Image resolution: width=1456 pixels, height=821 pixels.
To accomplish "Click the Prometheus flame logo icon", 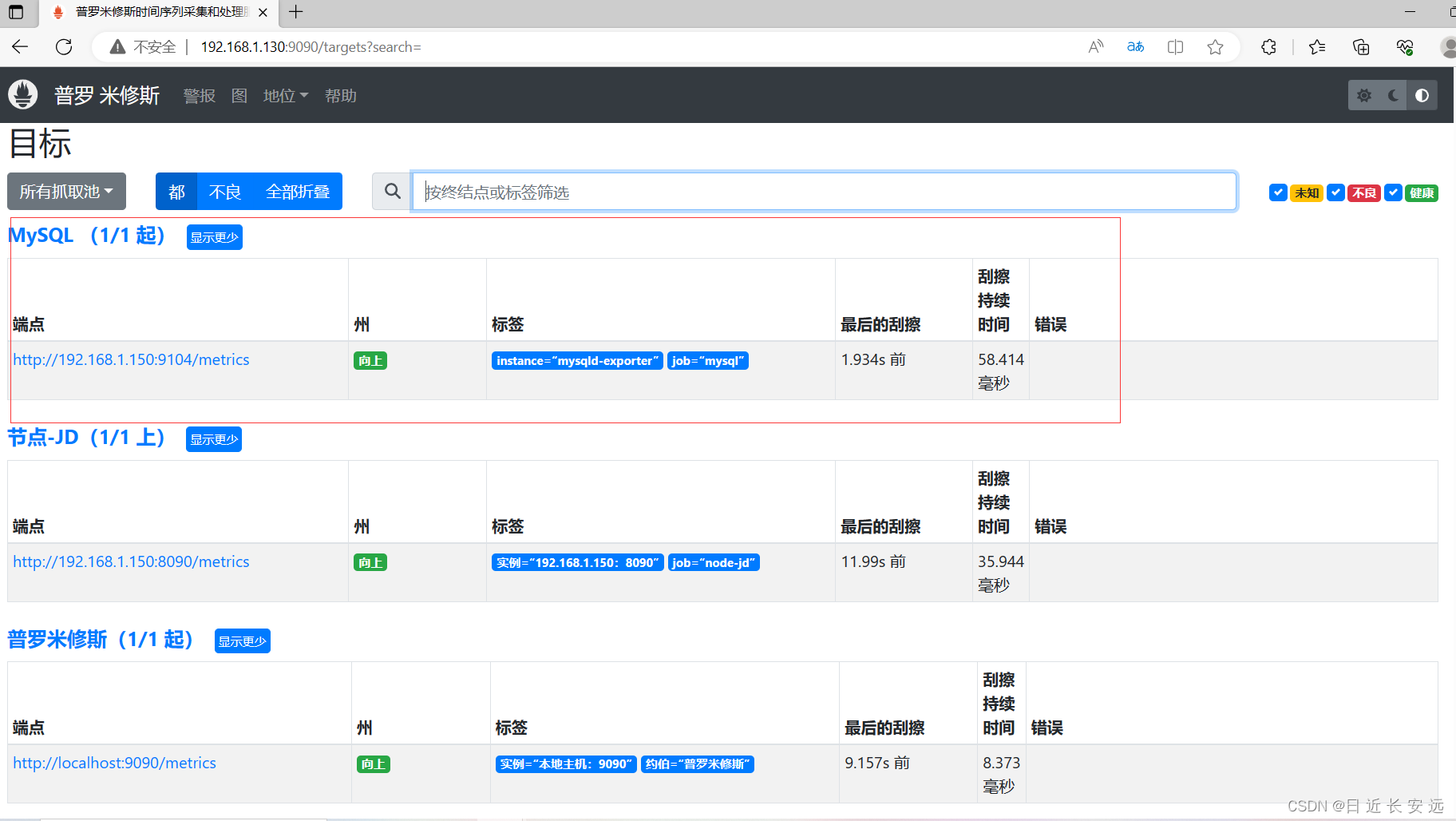I will click(x=23, y=95).
